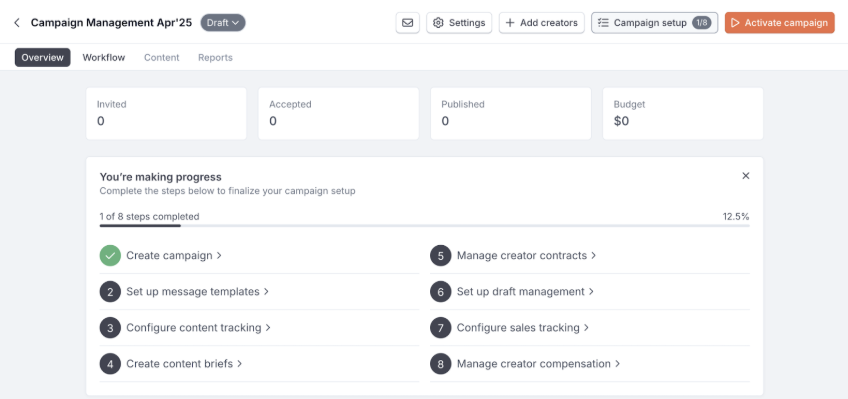Switch to the Workflow tab
Viewport: 848px width, 399px height.
(x=104, y=57)
